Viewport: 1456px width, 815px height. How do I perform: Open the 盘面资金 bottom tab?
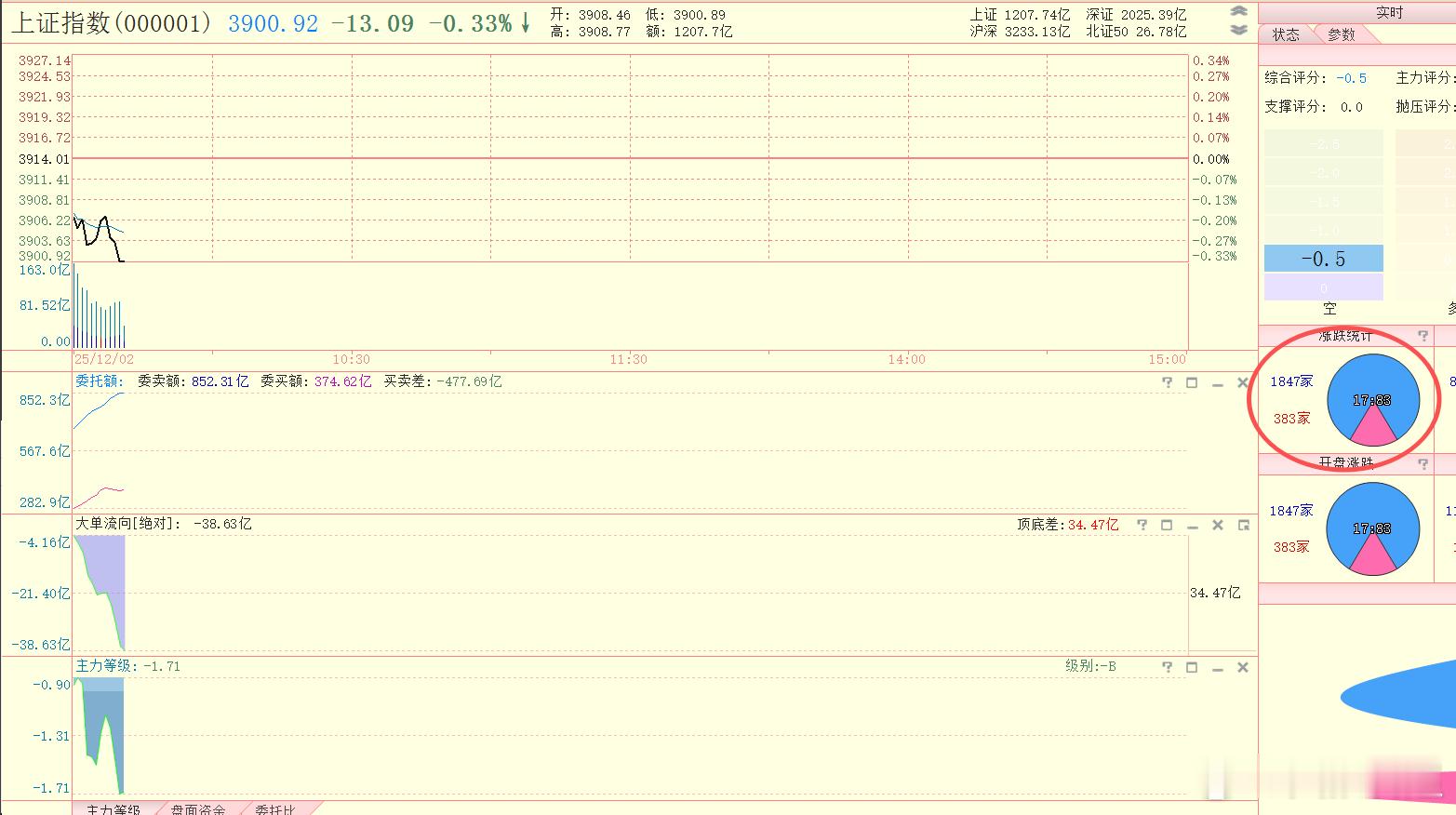[198, 809]
